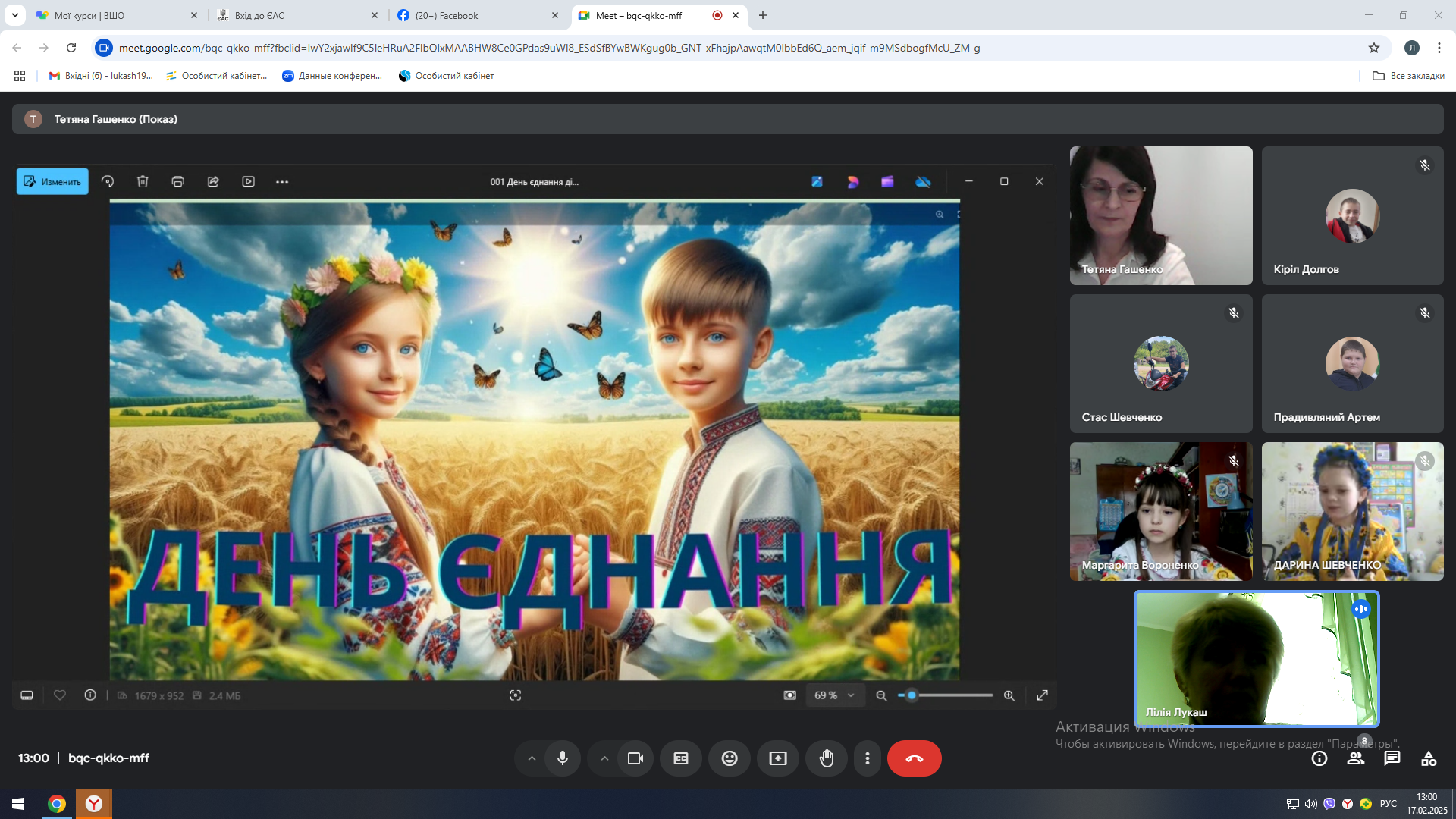The height and width of the screenshot is (819, 1456).
Task: Show the participants list
Action: (1355, 758)
